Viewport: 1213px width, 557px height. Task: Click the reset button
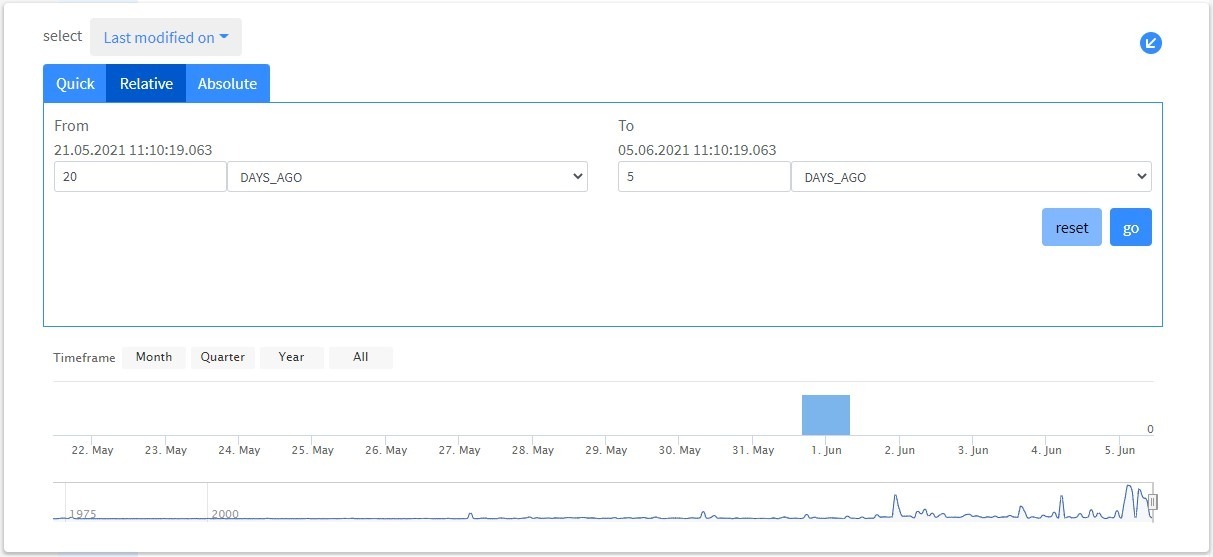(x=1072, y=227)
